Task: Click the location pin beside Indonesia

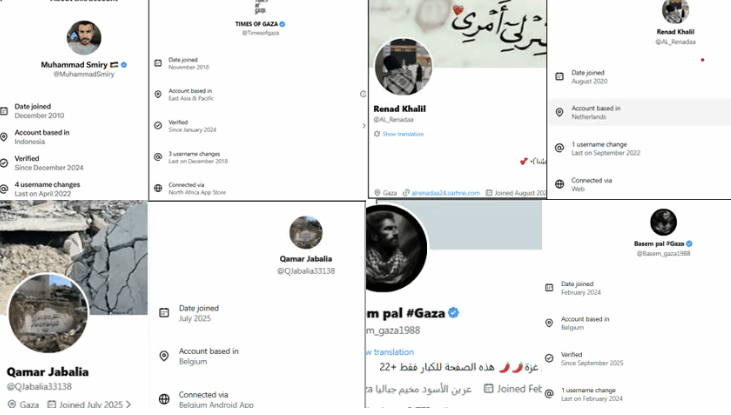Action: coord(4,137)
